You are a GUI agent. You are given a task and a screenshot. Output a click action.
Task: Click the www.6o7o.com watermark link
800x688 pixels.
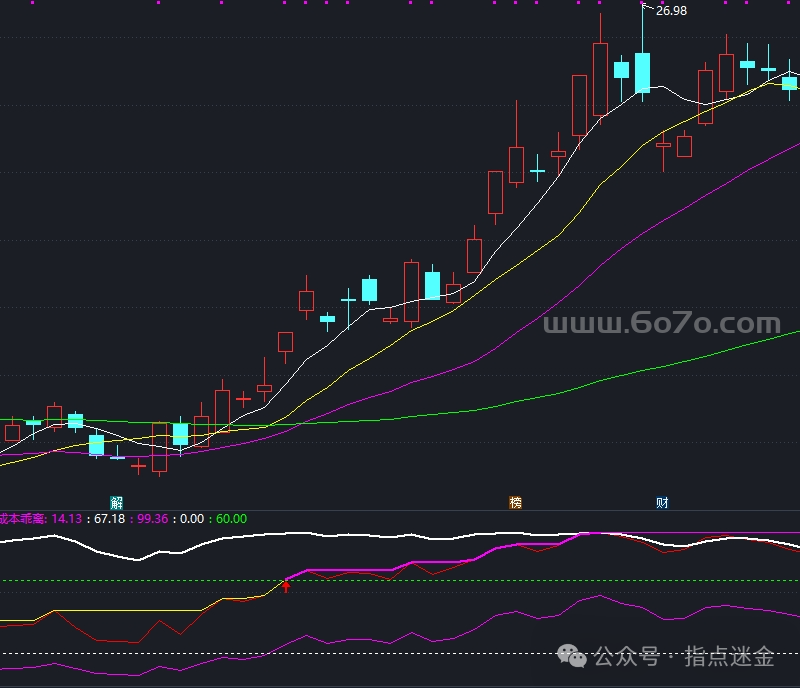tap(661, 324)
